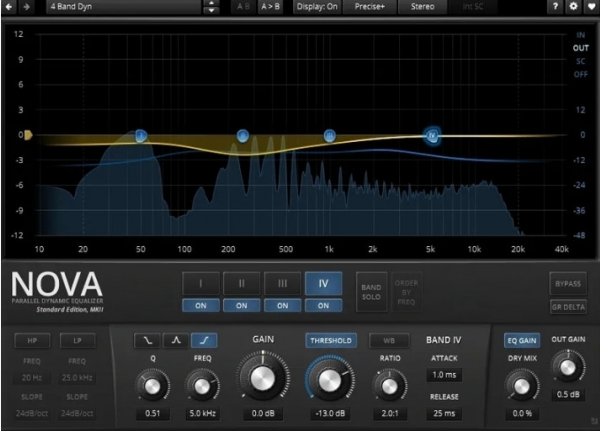The width and height of the screenshot is (600, 431).
Task: Click the previous preset left arrow
Action: click(9, 7)
